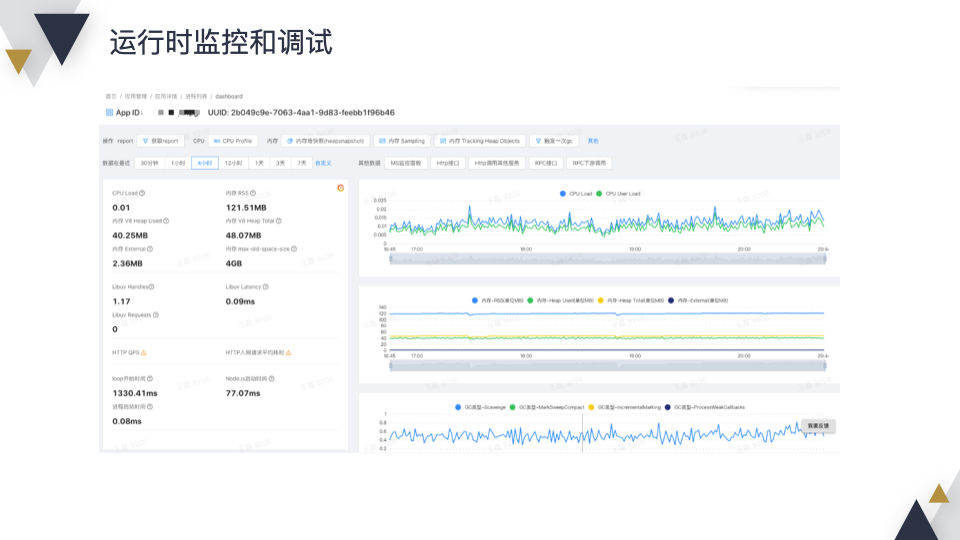Image resolution: width=960 pixels, height=540 pixels.
Task: Click the help icon next to Libuv Latency
Action: click(x=265, y=287)
